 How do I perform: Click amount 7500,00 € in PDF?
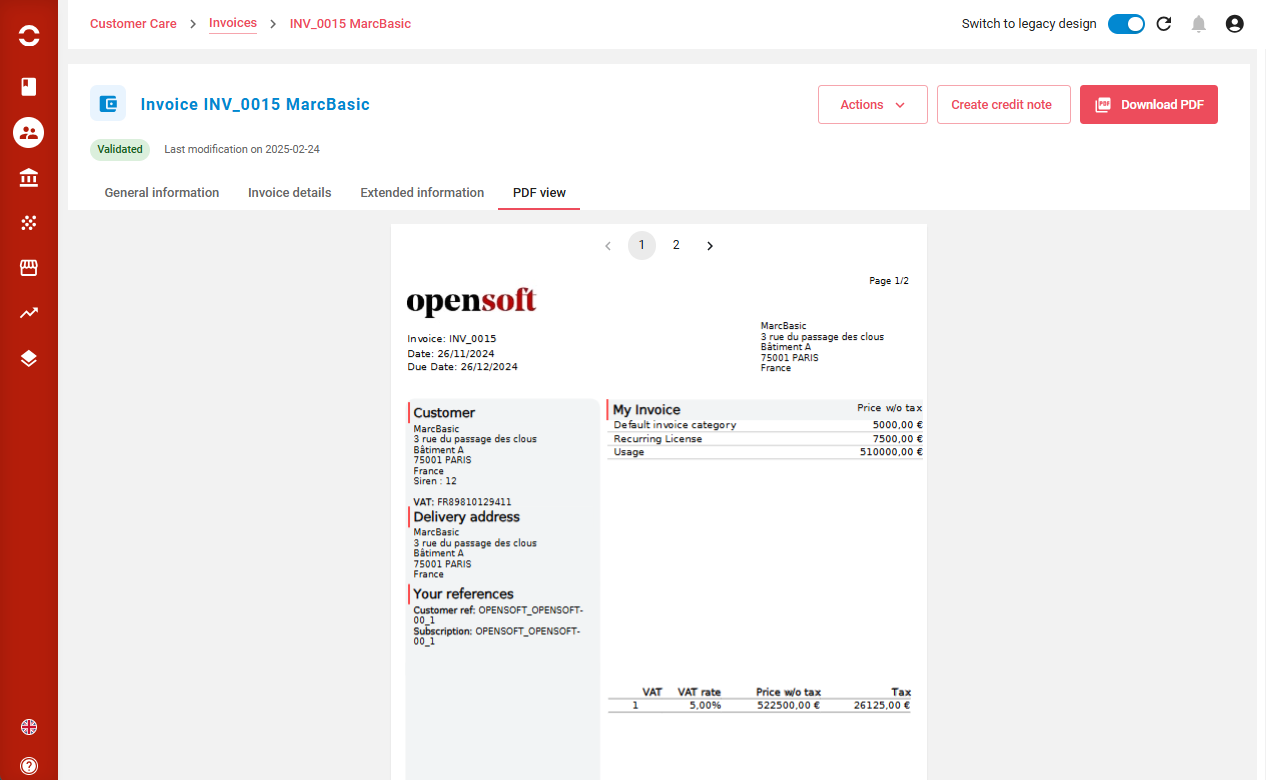[898, 439]
